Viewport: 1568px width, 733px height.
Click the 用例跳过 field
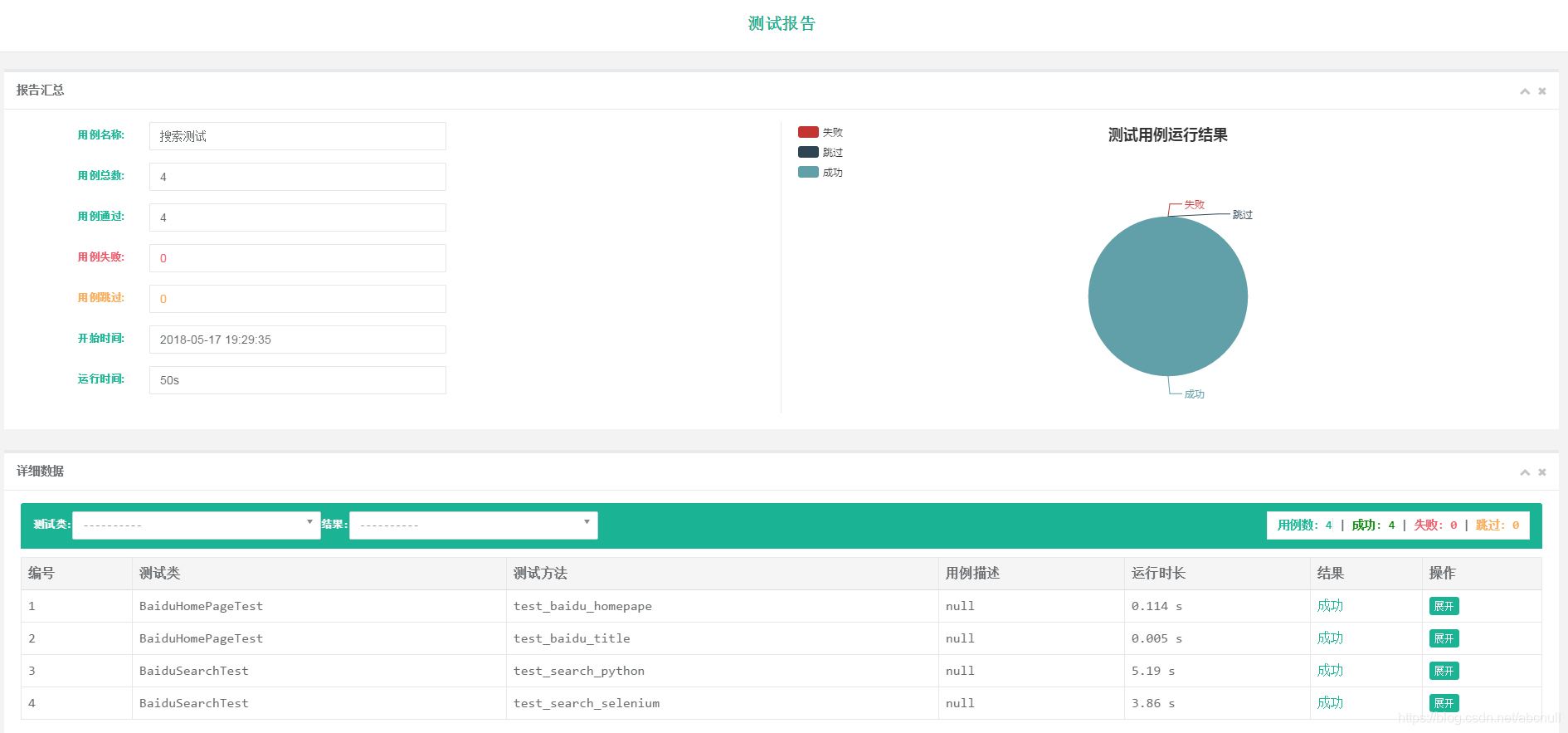coord(298,299)
